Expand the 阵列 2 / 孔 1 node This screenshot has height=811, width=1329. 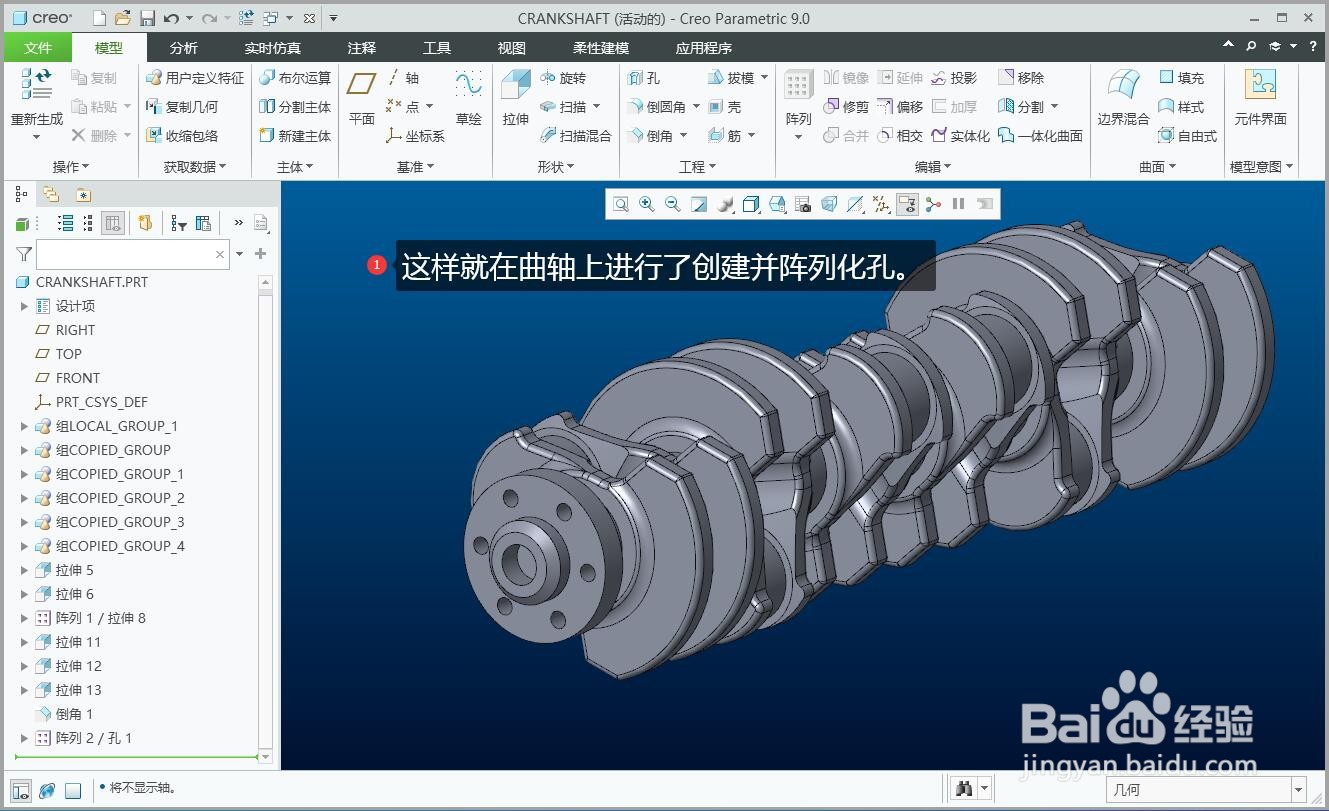coord(24,738)
